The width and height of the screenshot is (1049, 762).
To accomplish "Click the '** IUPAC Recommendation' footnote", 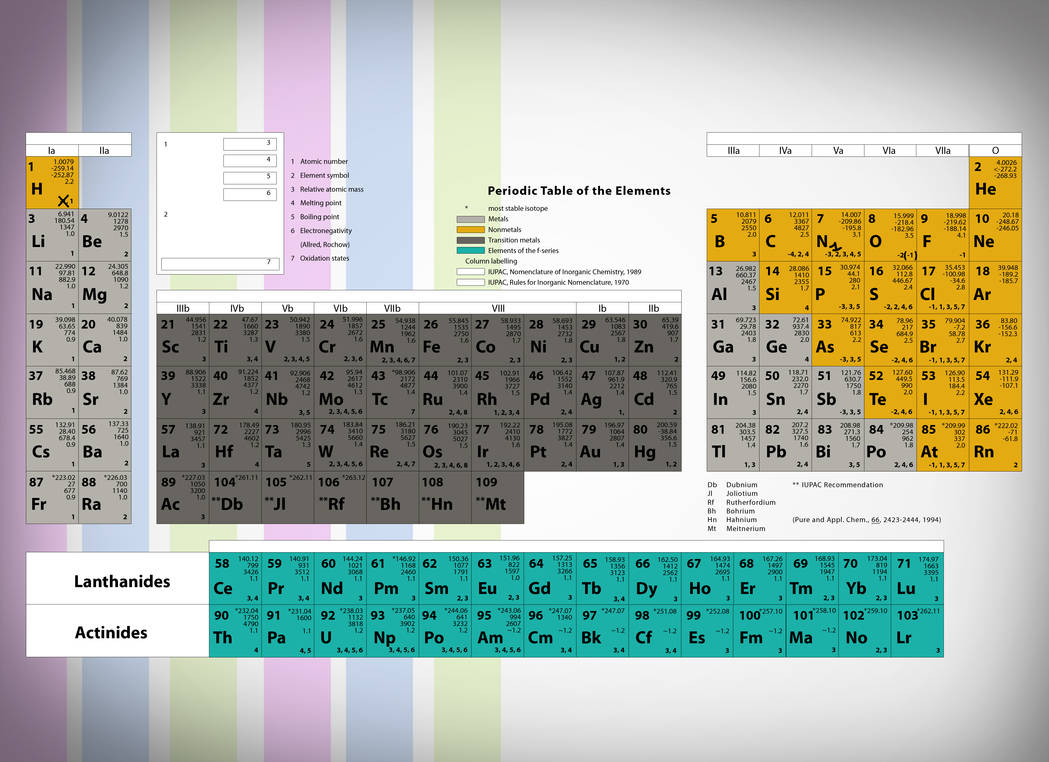I will click(838, 484).
